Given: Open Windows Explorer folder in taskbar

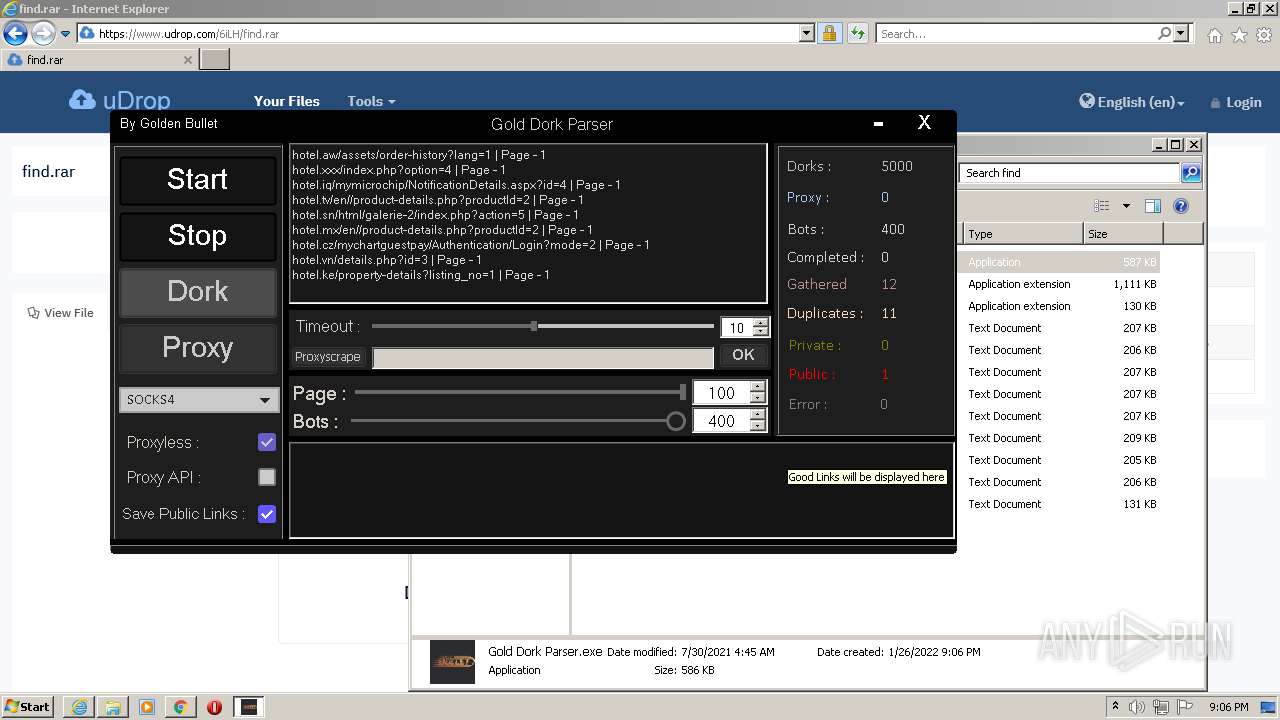Looking at the screenshot, I should (112, 707).
